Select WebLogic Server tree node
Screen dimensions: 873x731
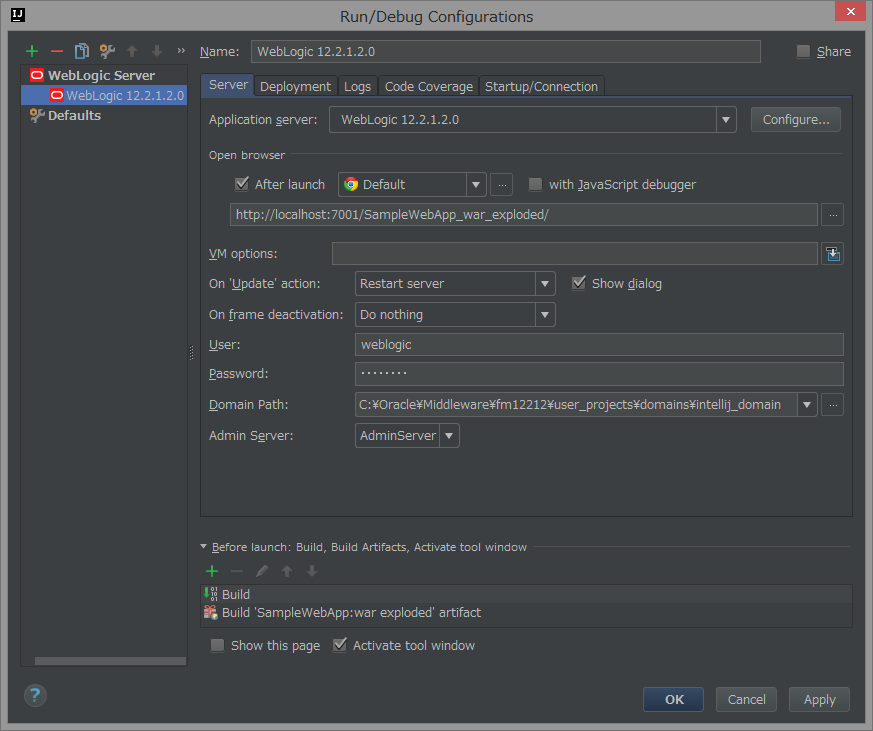click(x=101, y=75)
